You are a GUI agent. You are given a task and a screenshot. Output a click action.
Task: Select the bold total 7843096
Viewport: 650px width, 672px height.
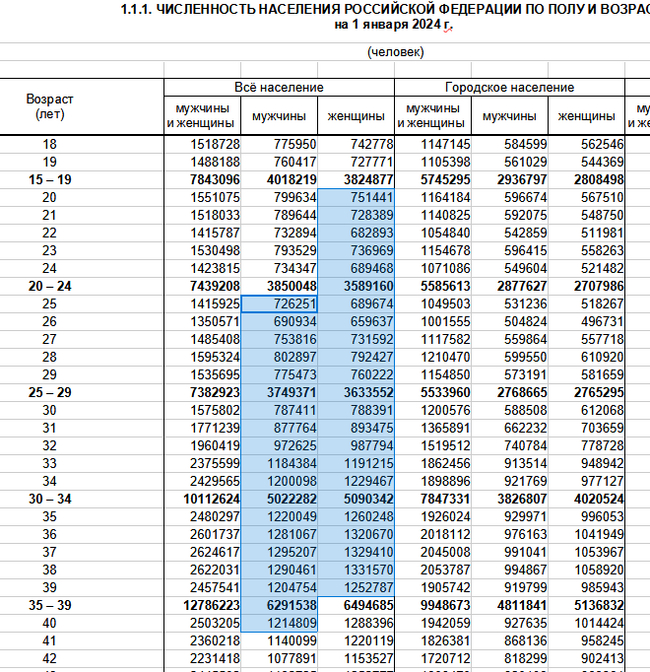click(x=202, y=180)
